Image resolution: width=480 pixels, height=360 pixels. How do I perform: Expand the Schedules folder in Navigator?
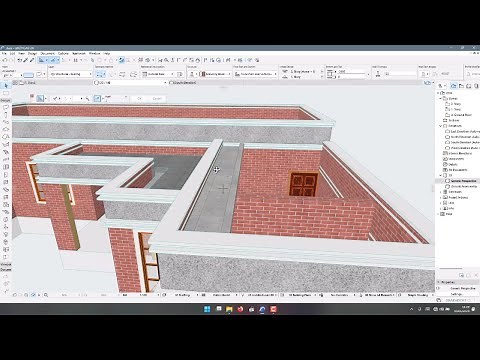tap(440, 192)
